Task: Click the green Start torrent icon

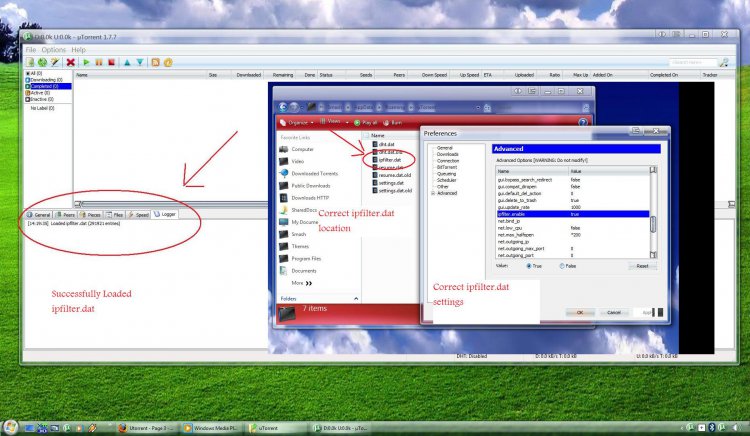Action: 86,62
